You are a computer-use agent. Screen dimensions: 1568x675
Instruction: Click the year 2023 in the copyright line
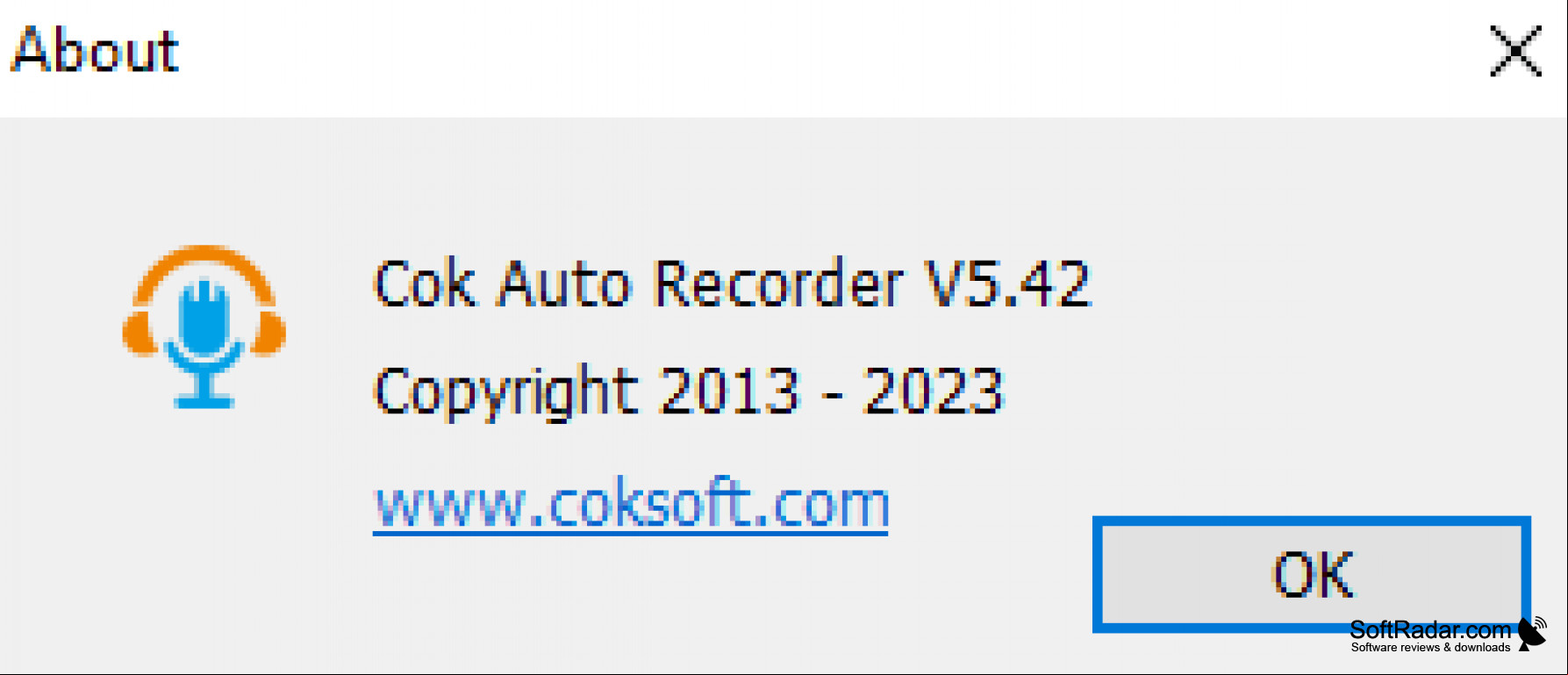933,391
